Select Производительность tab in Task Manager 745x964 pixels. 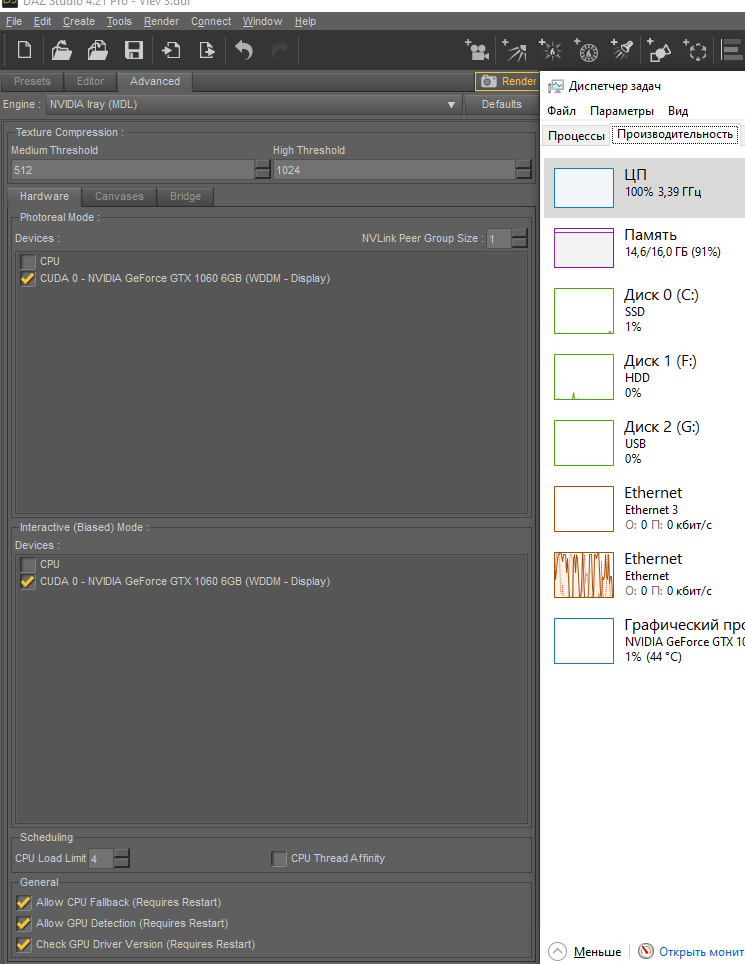click(x=675, y=135)
